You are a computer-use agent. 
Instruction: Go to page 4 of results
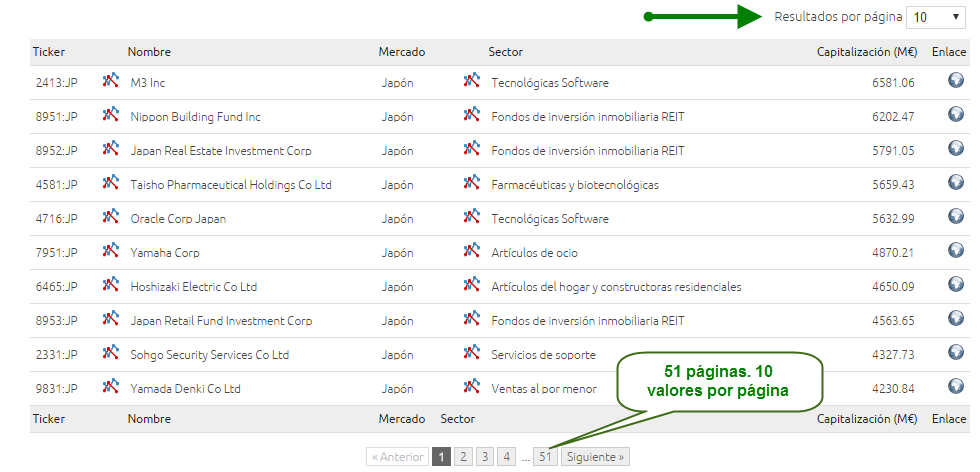[x=507, y=457]
